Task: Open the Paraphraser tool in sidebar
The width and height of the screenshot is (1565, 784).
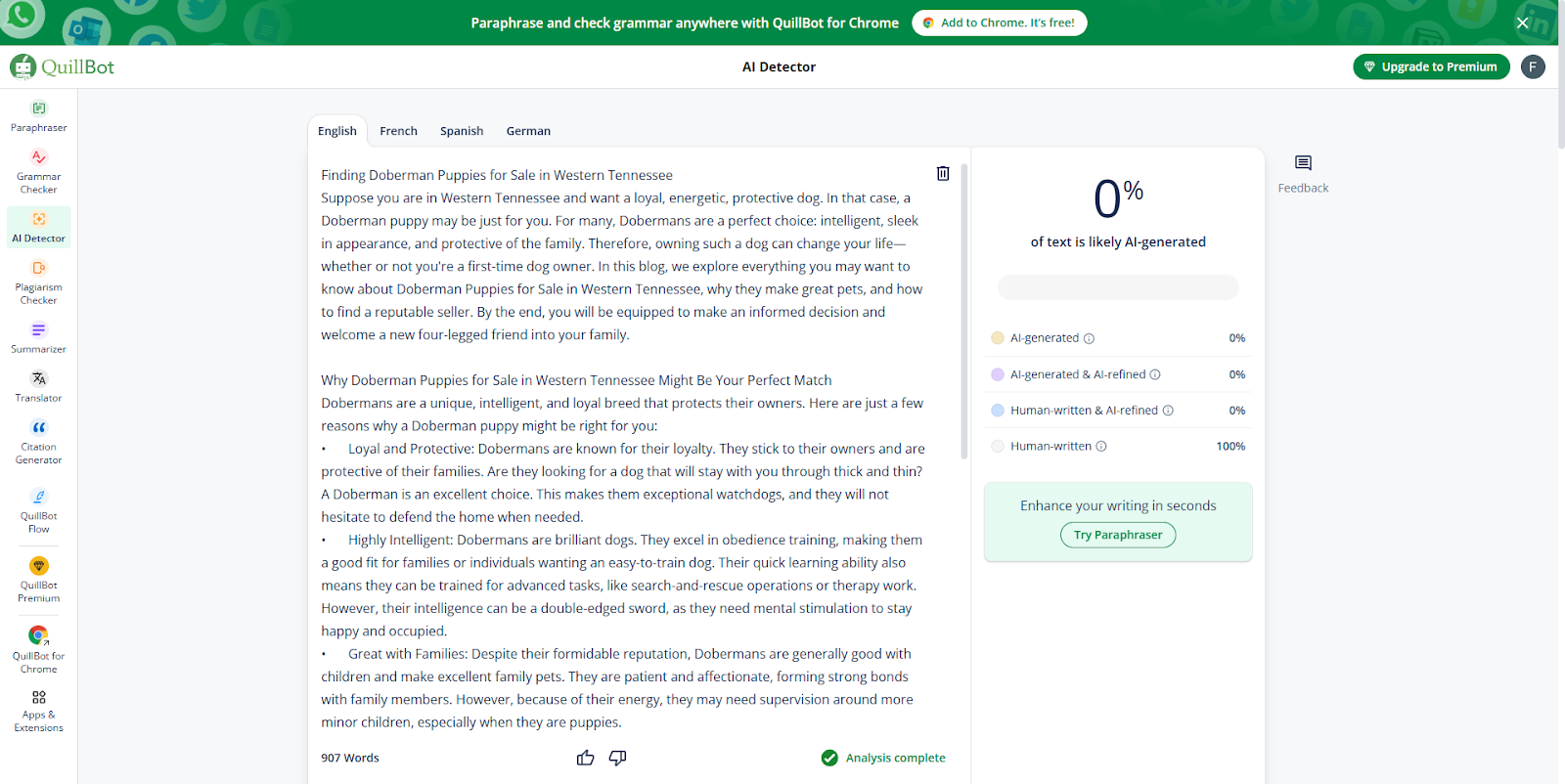Action: click(38, 116)
